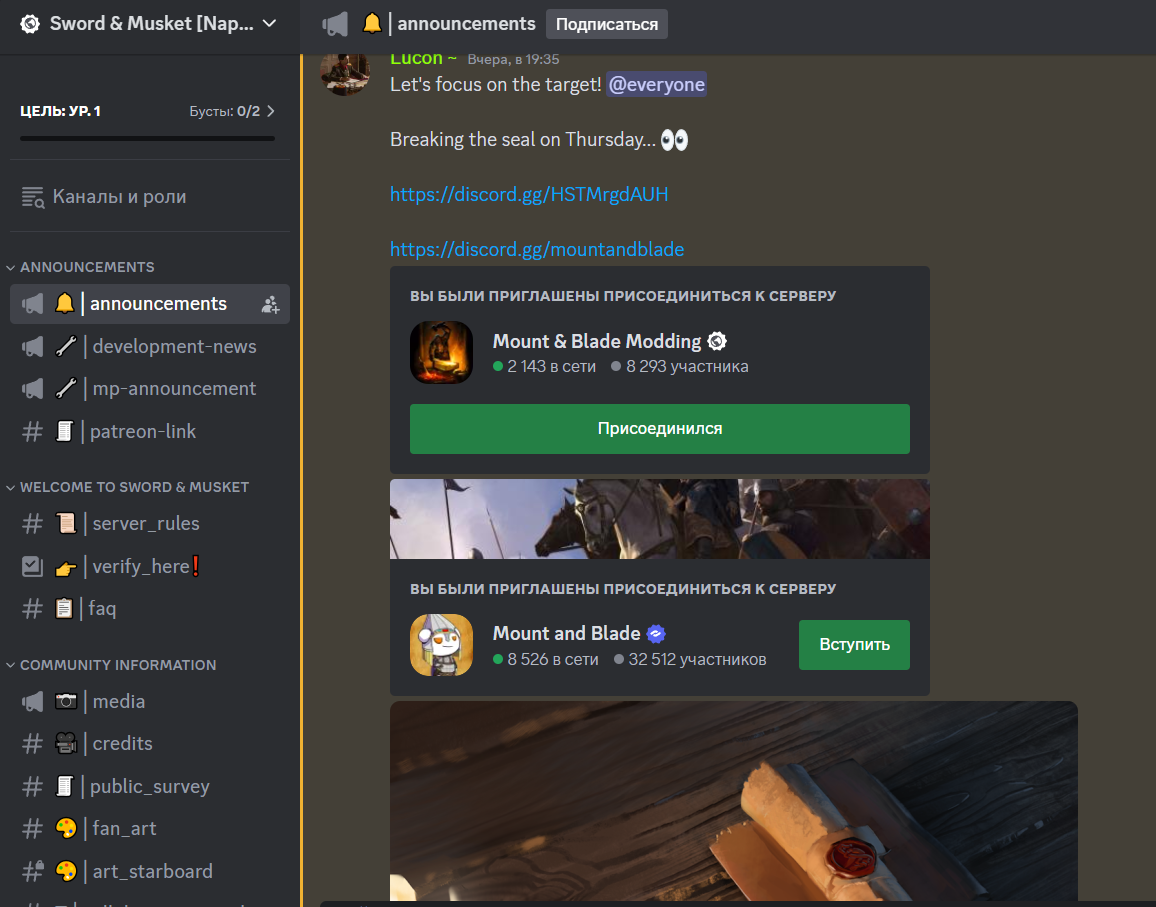Open the media channel
The height and width of the screenshot is (907, 1156).
150,701
